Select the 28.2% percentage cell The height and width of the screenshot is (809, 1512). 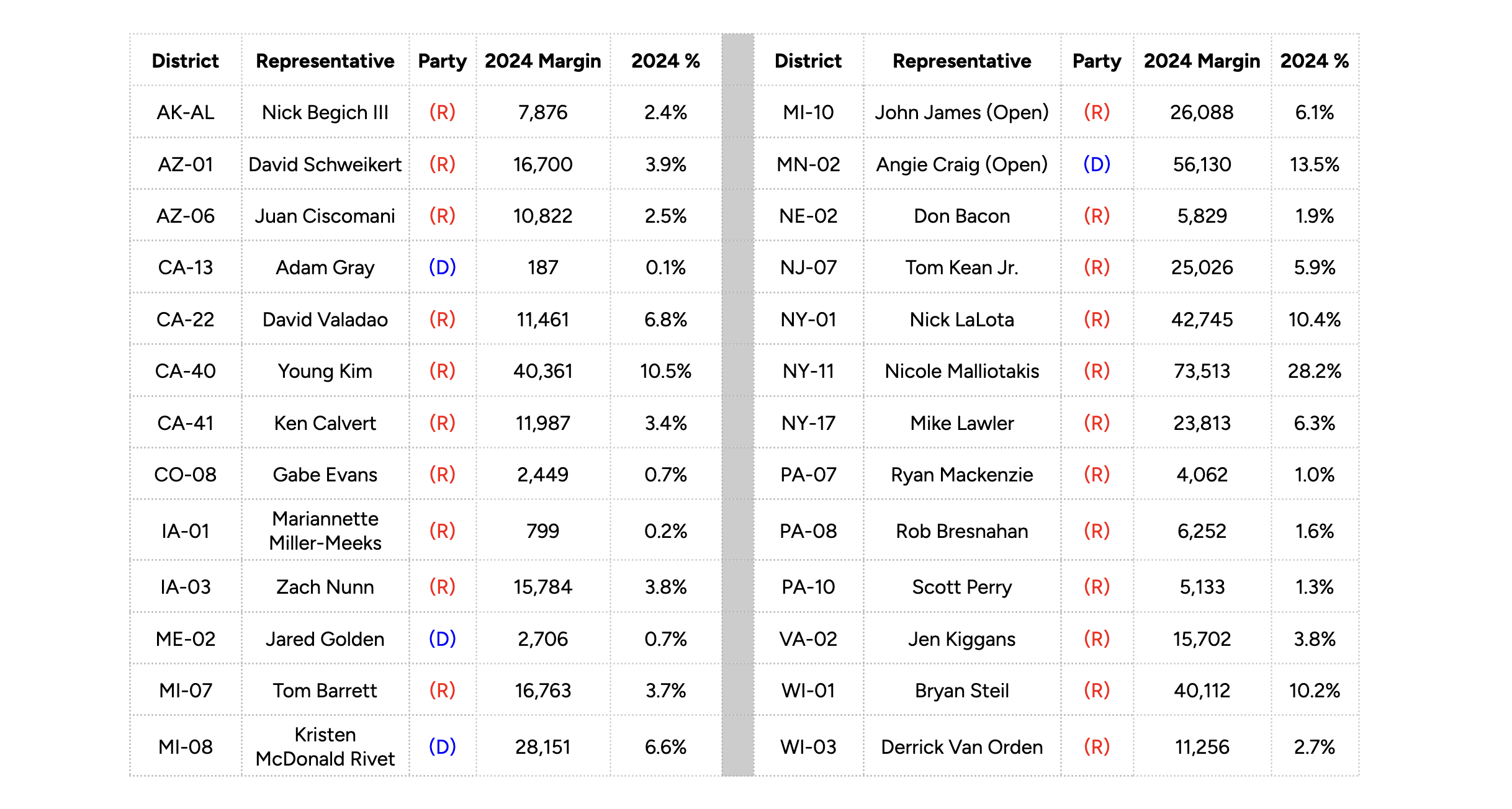1314,371
